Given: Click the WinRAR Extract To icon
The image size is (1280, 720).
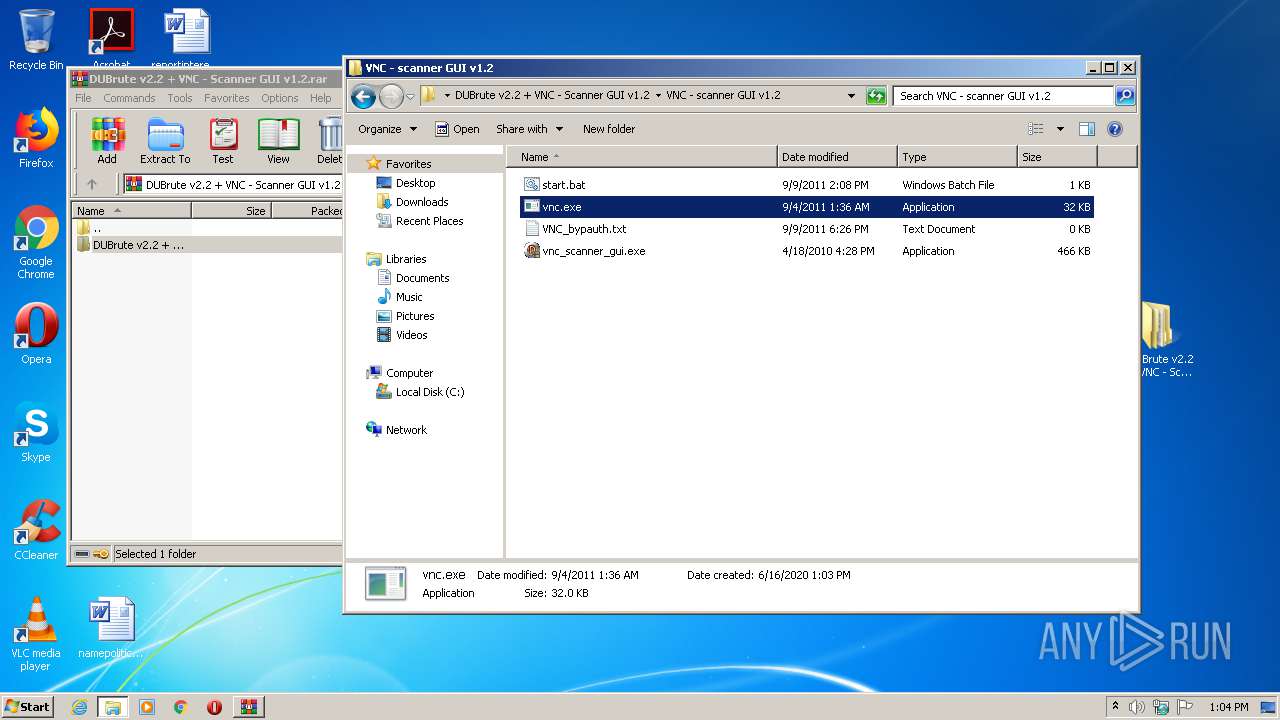Looking at the screenshot, I should (x=165, y=141).
